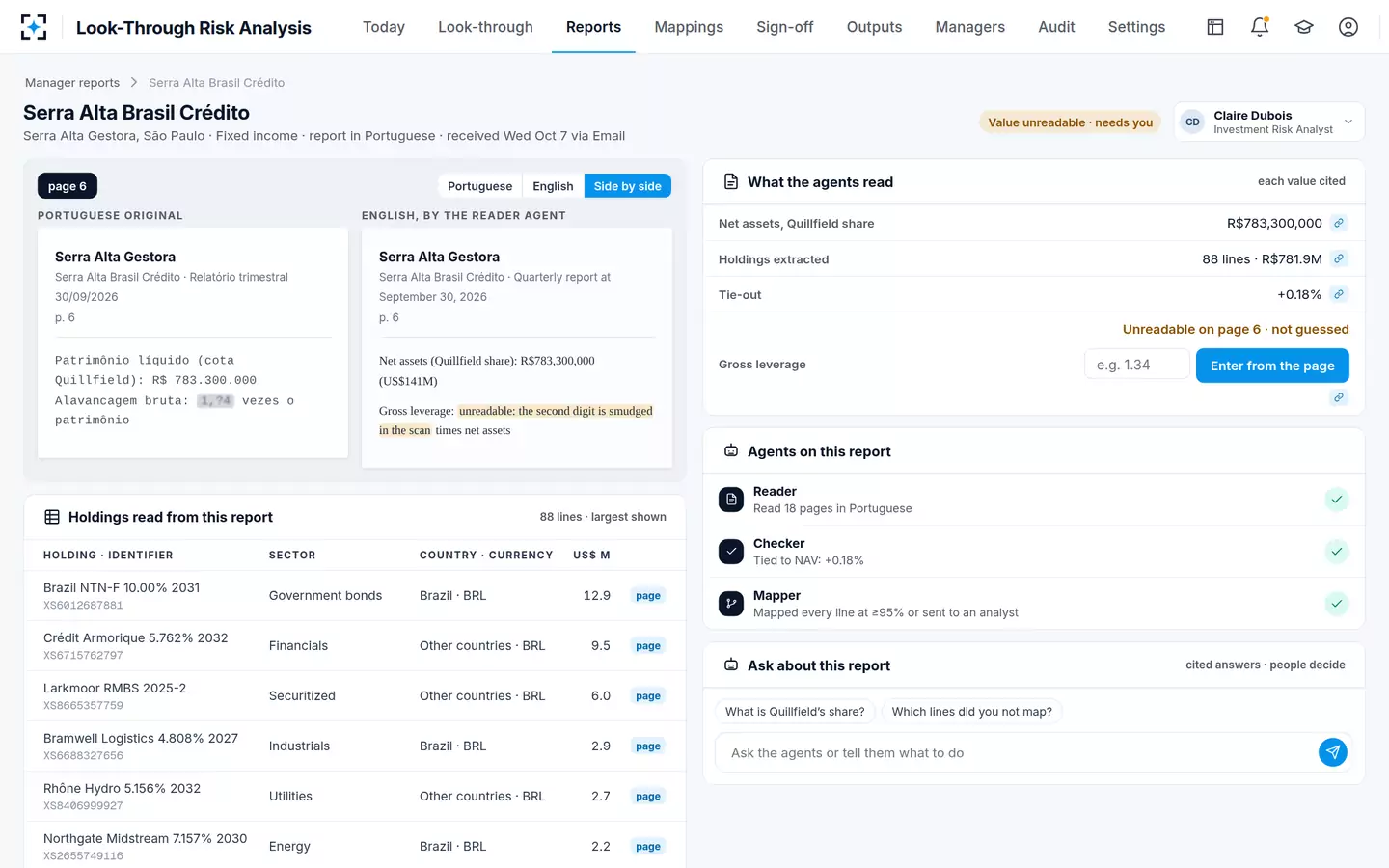The height and width of the screenshot is (868, 1389).
Task: Open the Mappings tab
Action: [x=689, y=27]
